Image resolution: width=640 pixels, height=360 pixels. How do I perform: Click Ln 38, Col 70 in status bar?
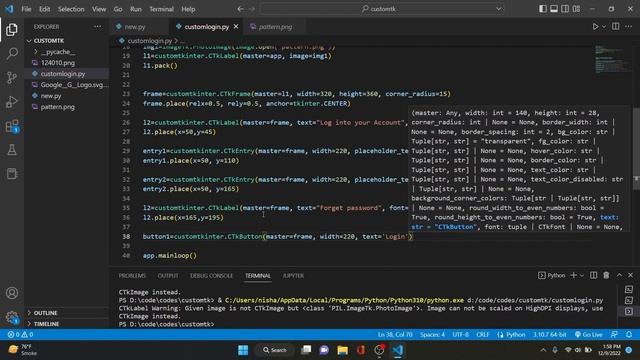click(395, 335)
